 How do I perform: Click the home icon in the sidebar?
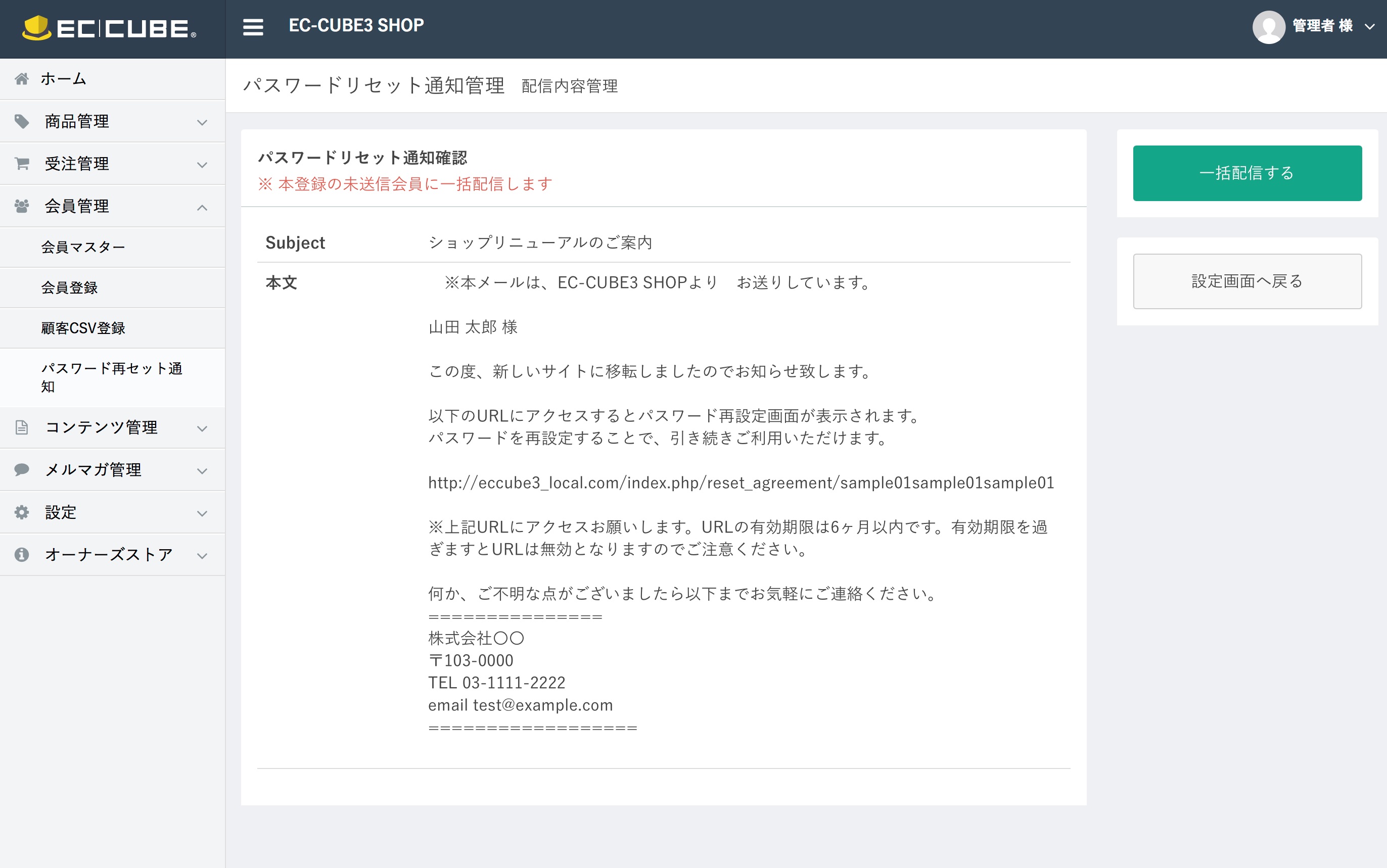(x=22, y=79)
